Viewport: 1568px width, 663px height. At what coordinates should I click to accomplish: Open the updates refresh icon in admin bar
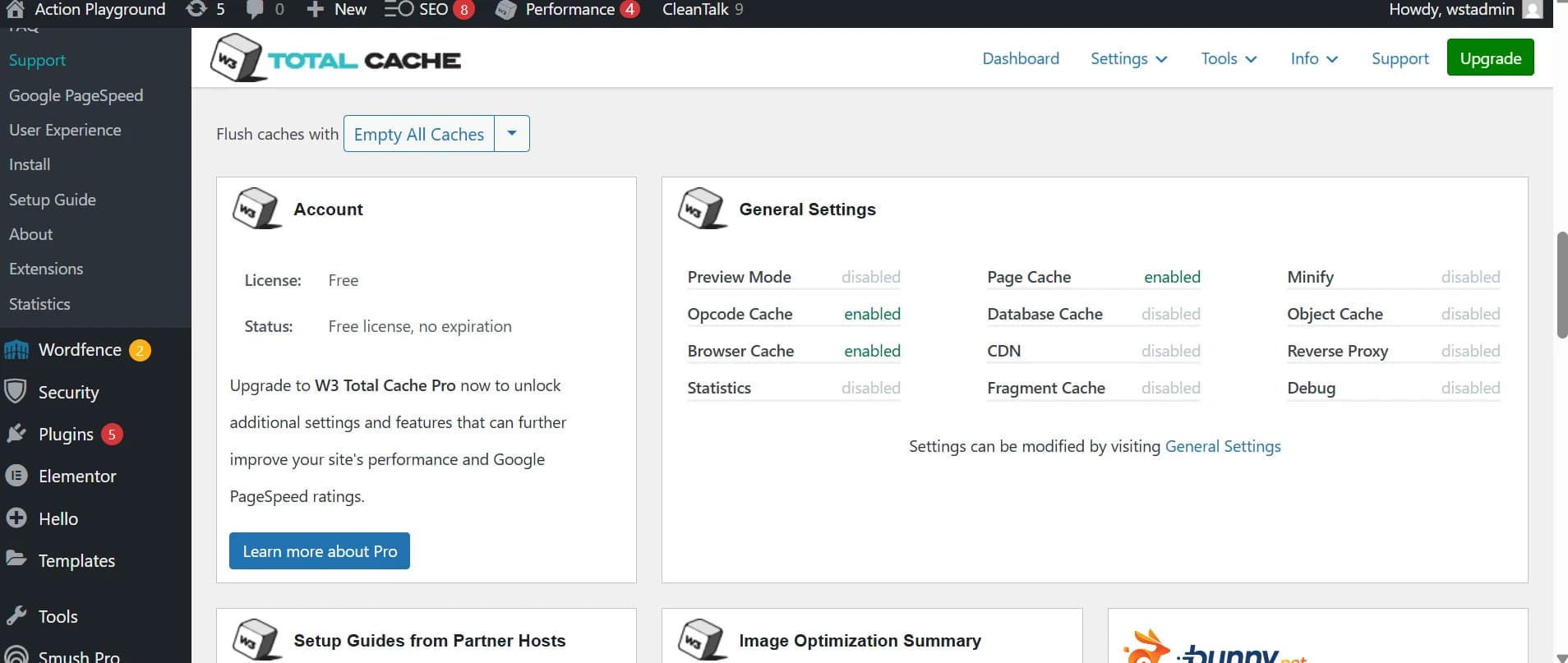pos(196,9)
